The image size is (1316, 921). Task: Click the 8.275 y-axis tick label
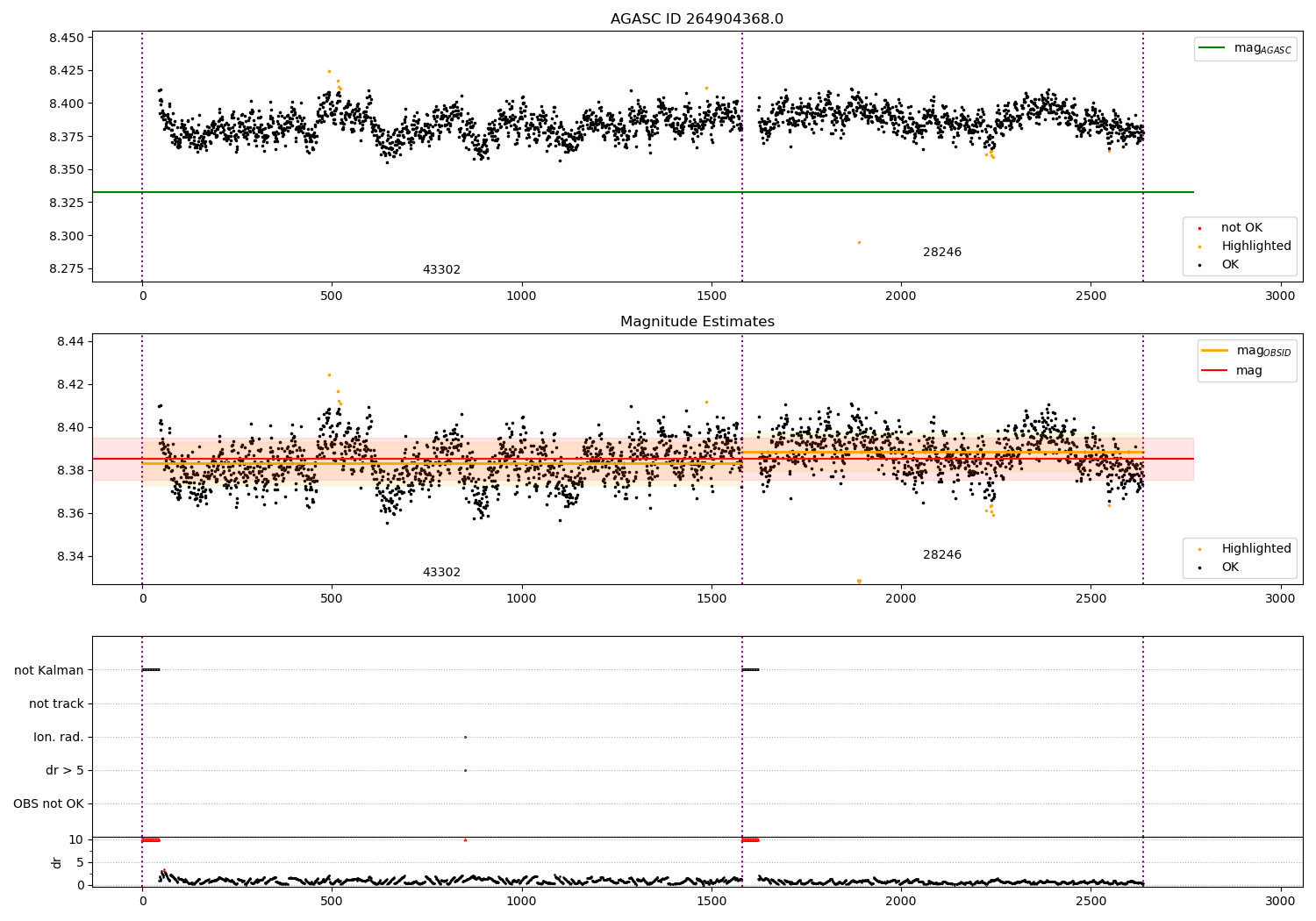(x=66, y=269)
